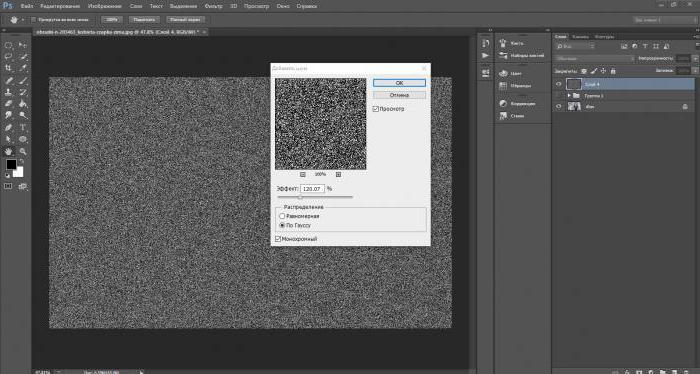Lock layer position
The width and height of the screenshot is (700, 374).
coord(604,71)
